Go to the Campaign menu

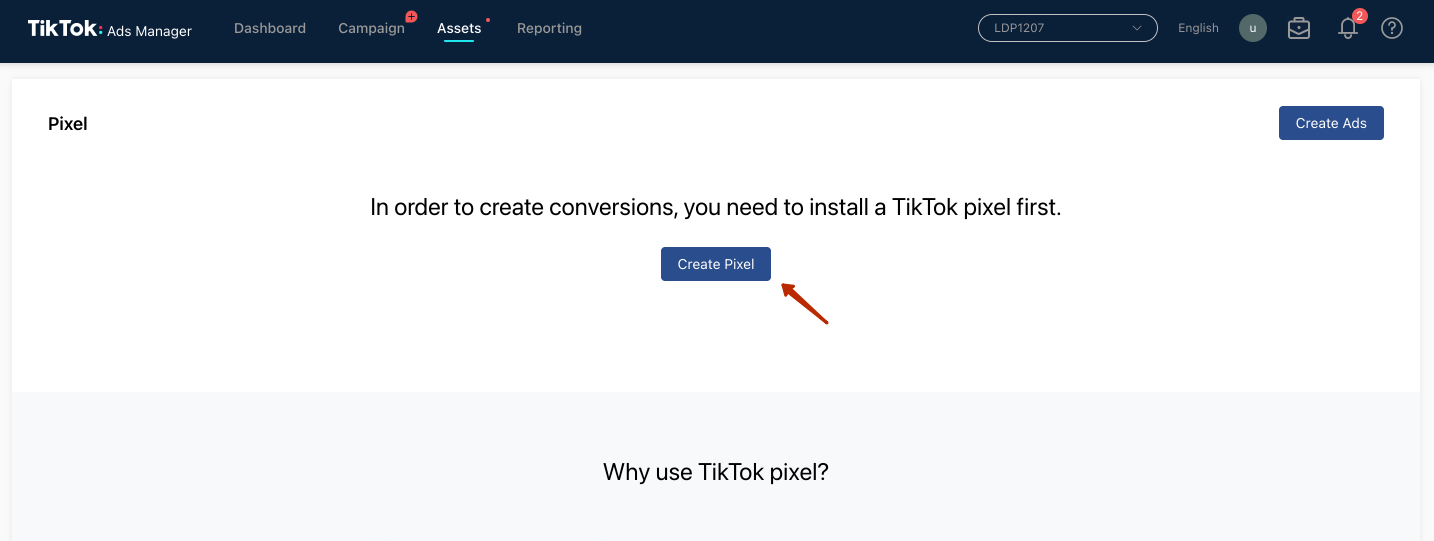(371, 28)
